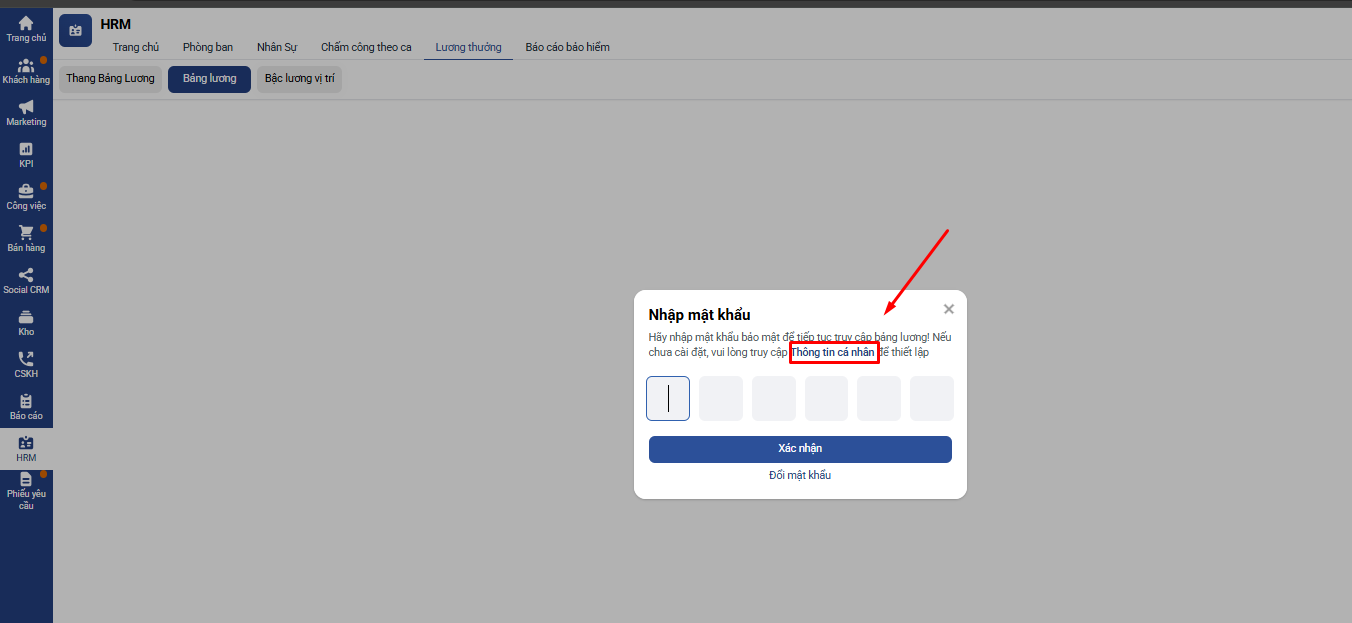Open the Kho warehouse icon
This screenshot has height=623, width=1352.
click(x=26, y=317)
